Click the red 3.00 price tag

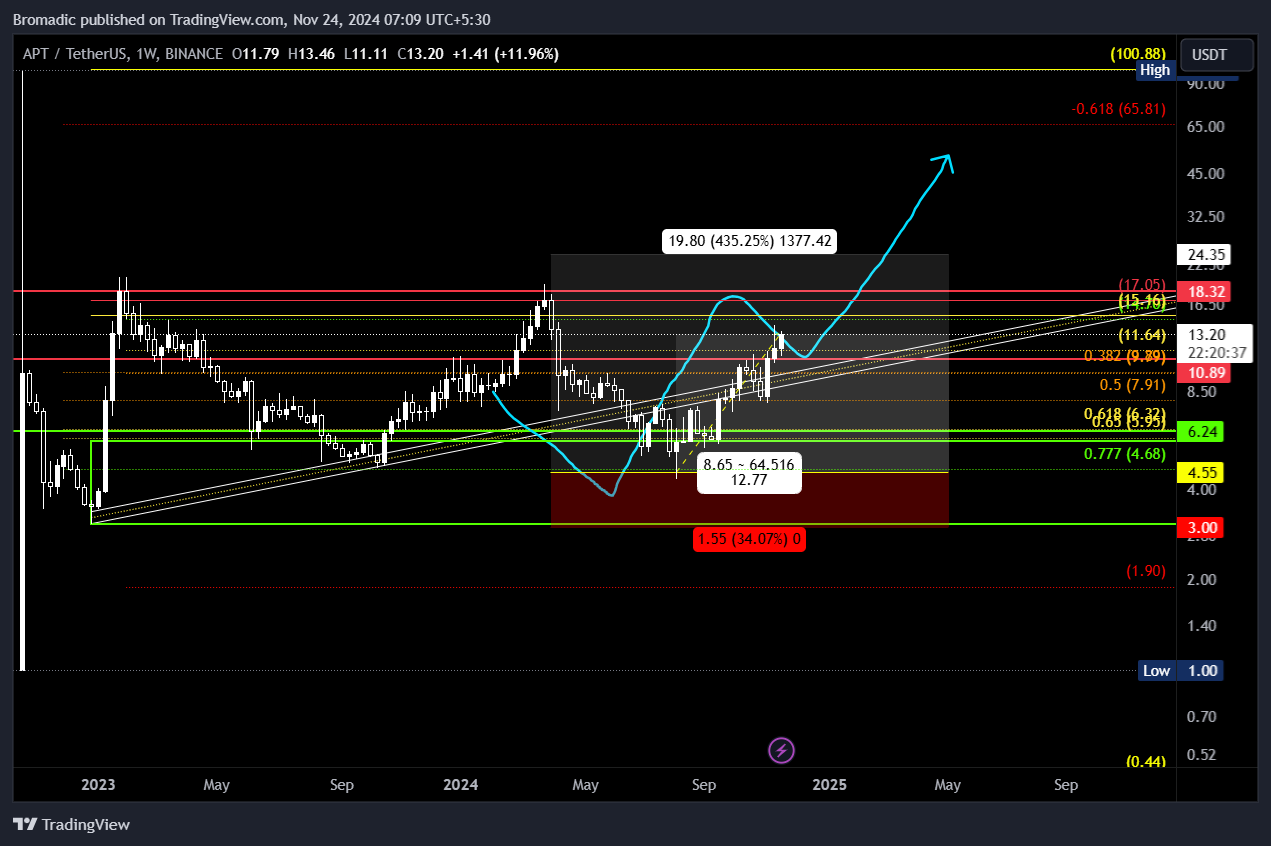(x=1201, y=527)
